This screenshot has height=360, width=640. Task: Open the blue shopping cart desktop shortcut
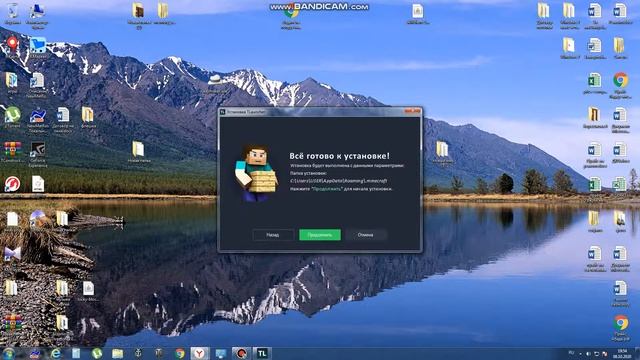click(x=37, y=47)
